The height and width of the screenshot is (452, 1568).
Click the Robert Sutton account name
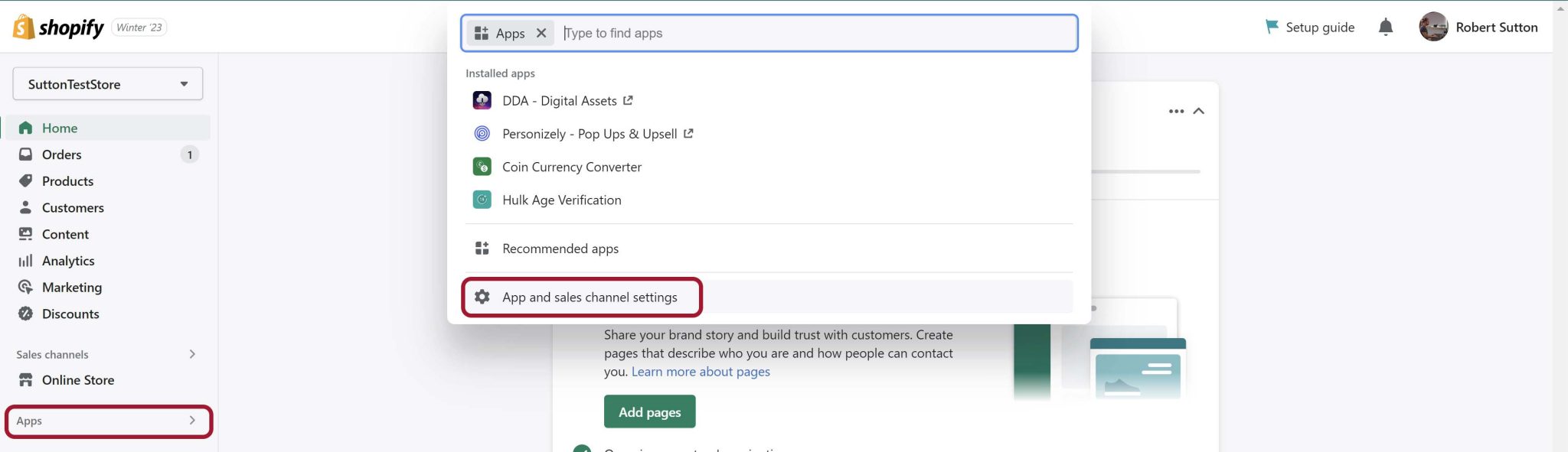point(1496,28)
